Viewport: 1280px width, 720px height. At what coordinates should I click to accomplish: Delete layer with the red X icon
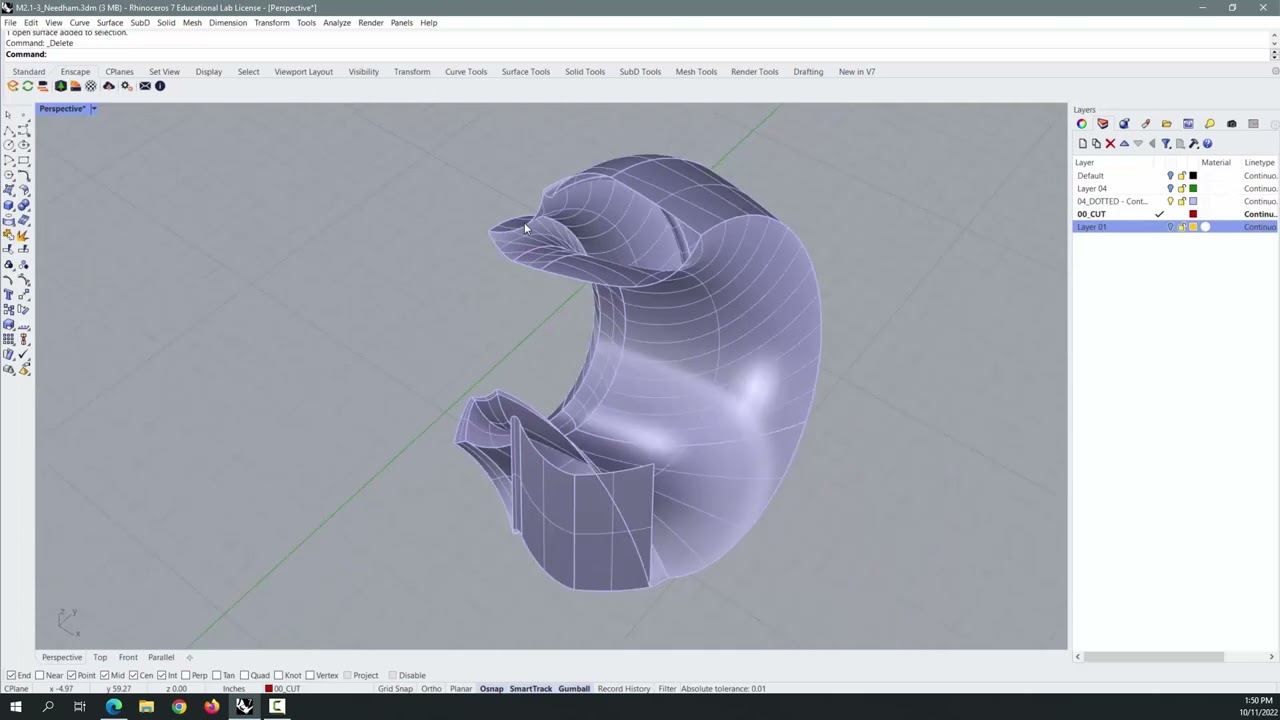1110,144
